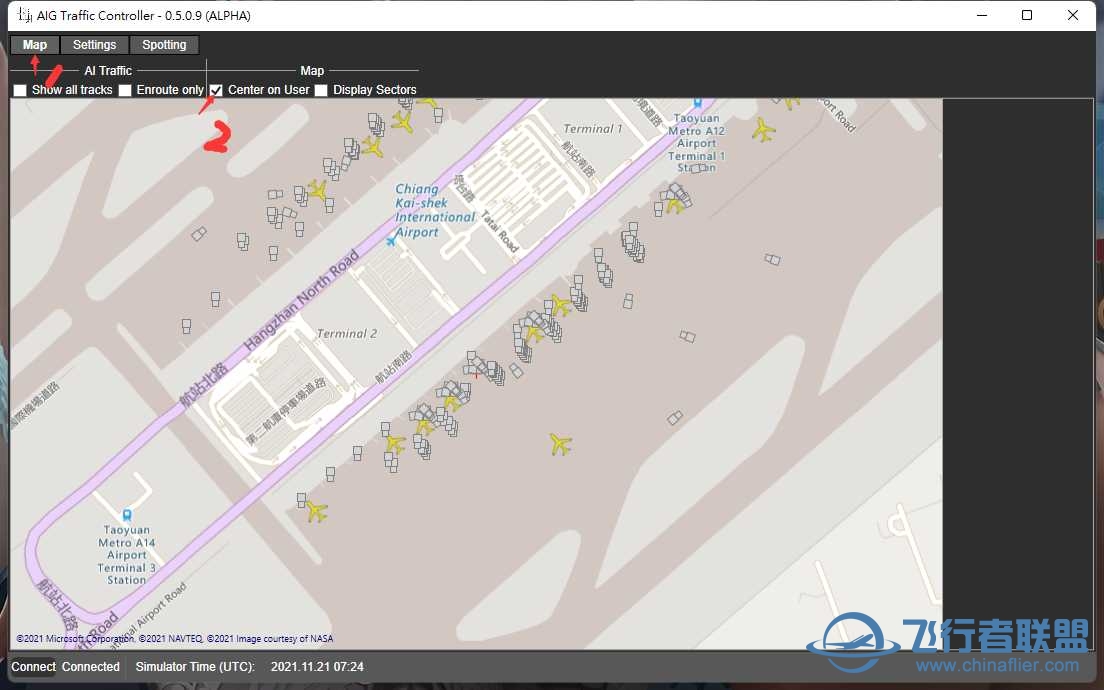This screenshot has height=690, width=1104.
Task: Select the isolated yellow aircraft on the open apron
Action: click(x=560, y=444)
